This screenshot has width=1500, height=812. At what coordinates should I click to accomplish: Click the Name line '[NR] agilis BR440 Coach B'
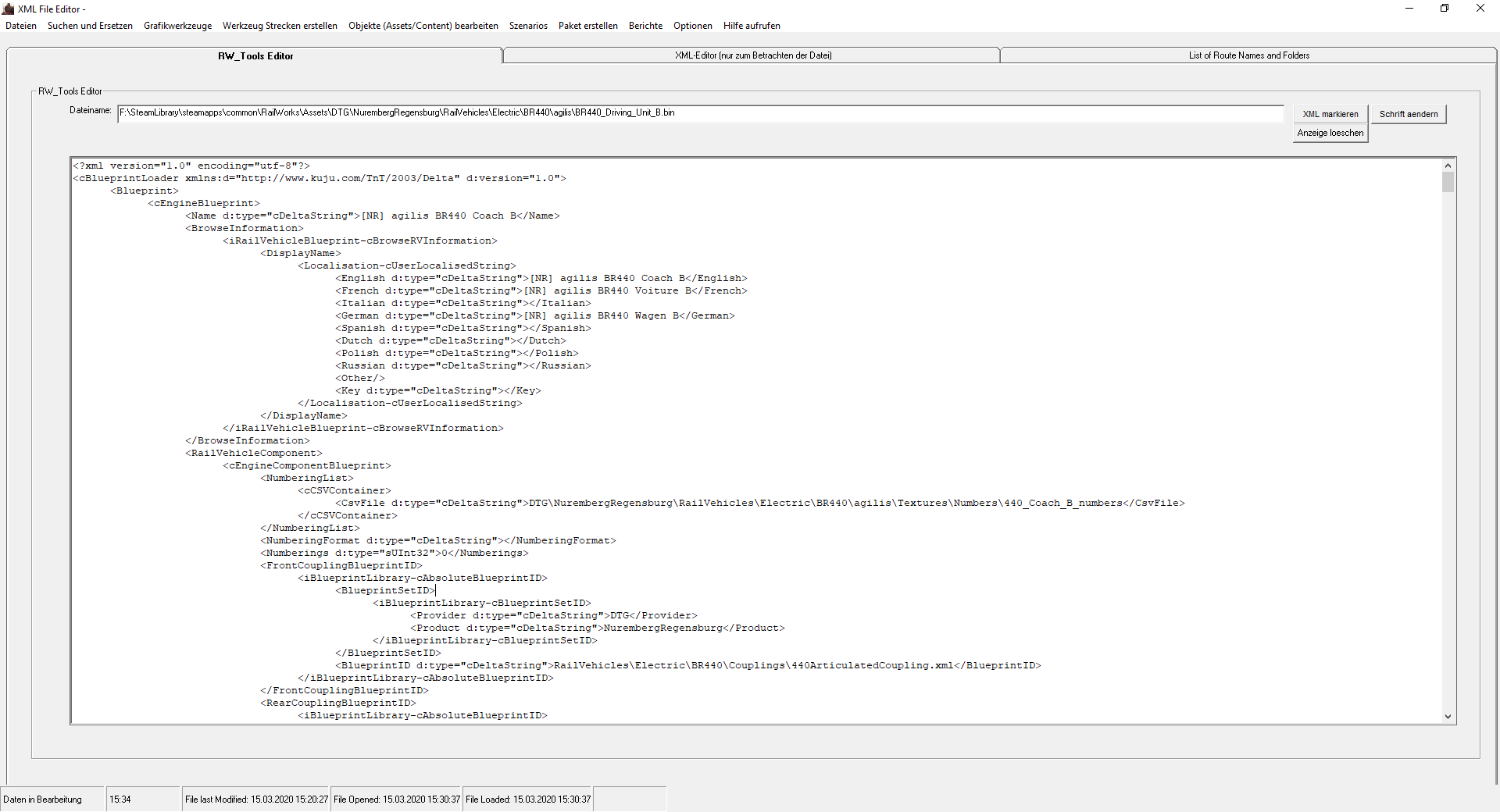click(373, 215)
